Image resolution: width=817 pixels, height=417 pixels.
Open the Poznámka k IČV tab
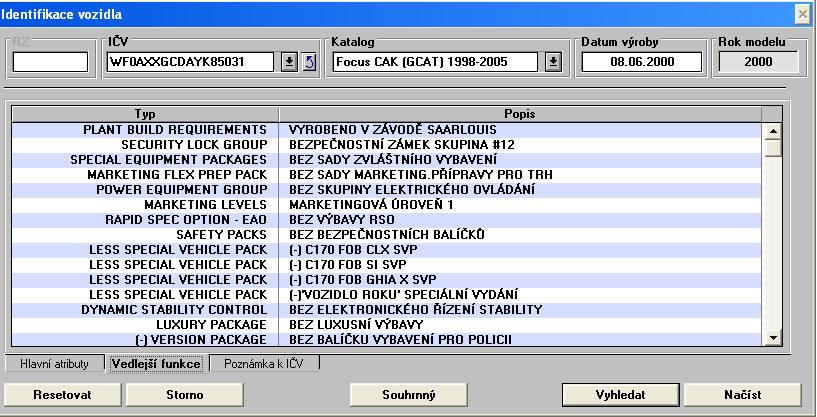[x=266, y=364]
